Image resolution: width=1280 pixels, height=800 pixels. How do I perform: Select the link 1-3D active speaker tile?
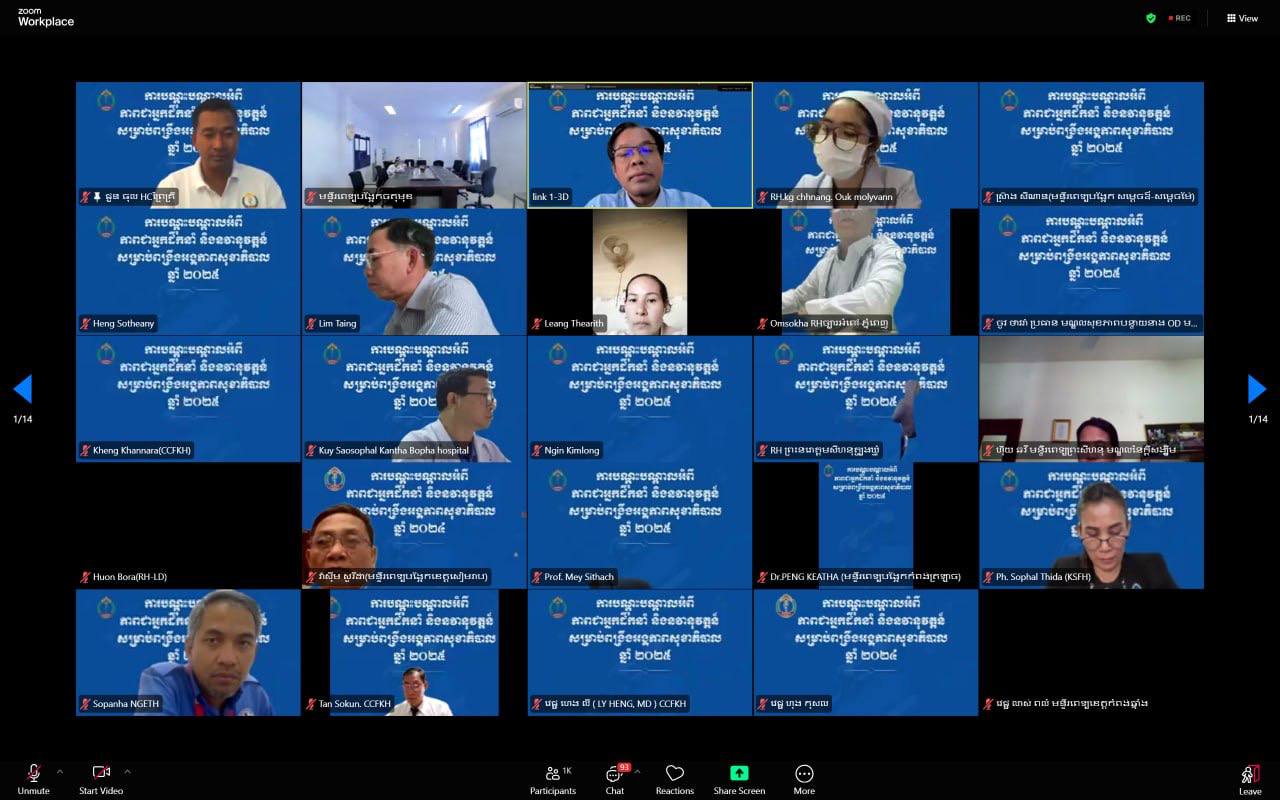pos(640,145)
